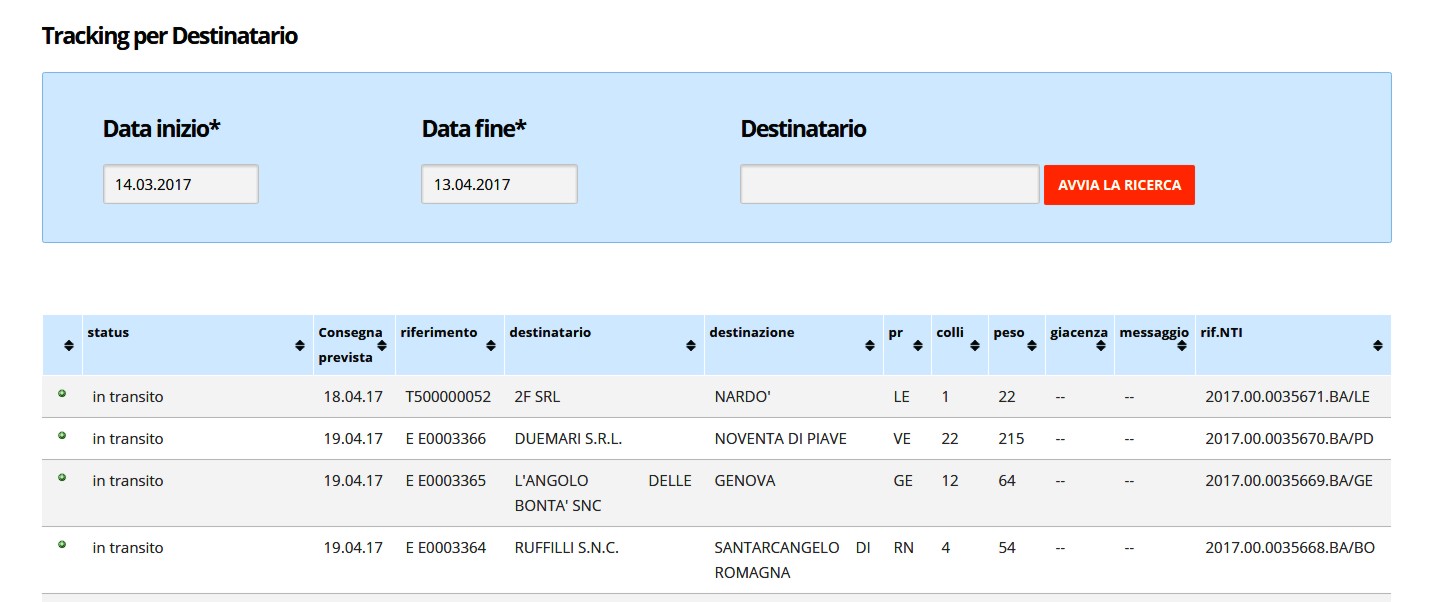The image size is (1446, 602).
Task: Click destination NARDO'
Action: (742, 397)
